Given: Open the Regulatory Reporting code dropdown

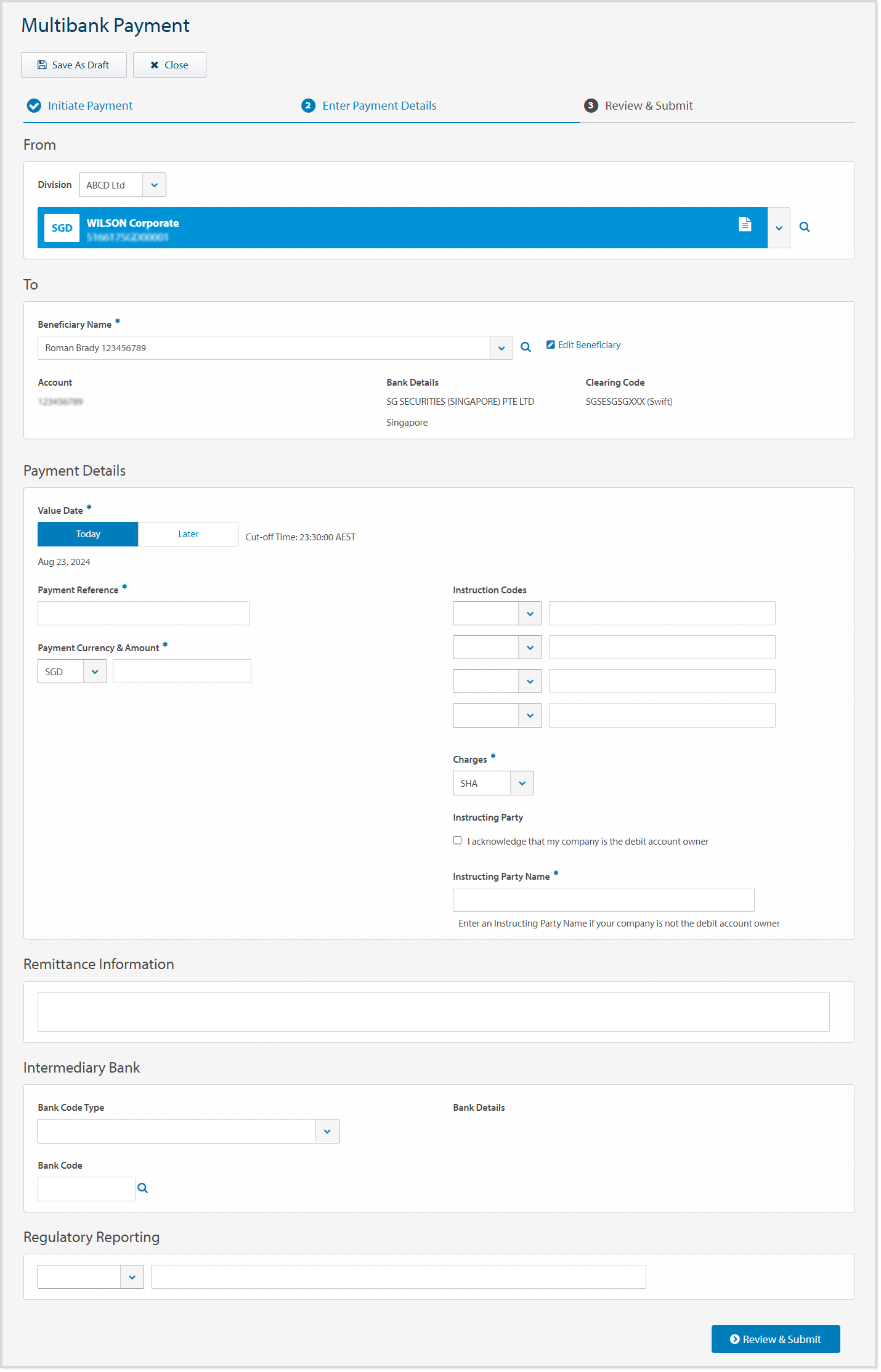Looking at the screenshot, I should point(91,1277).
